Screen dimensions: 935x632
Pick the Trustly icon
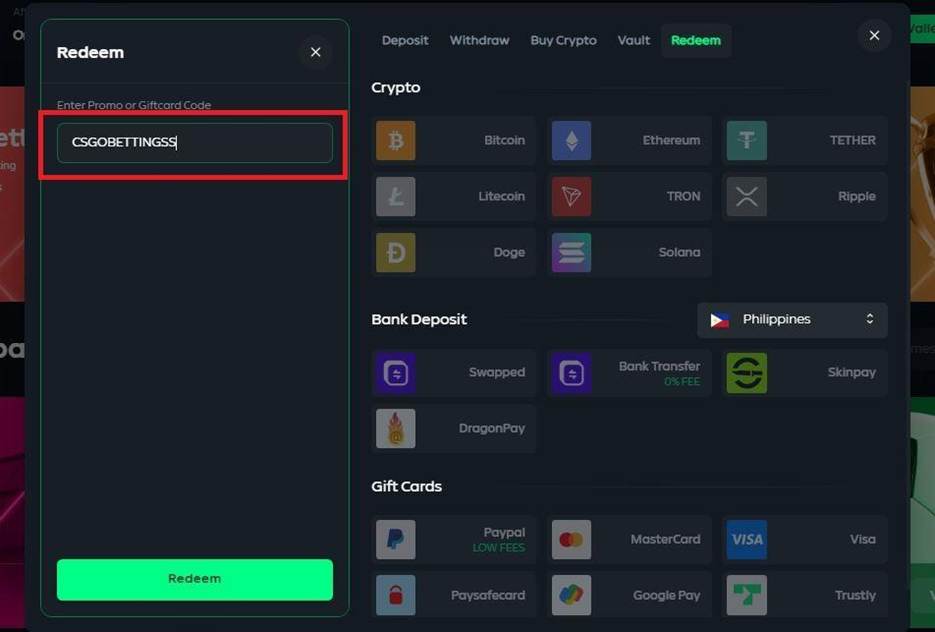(747, 595)
